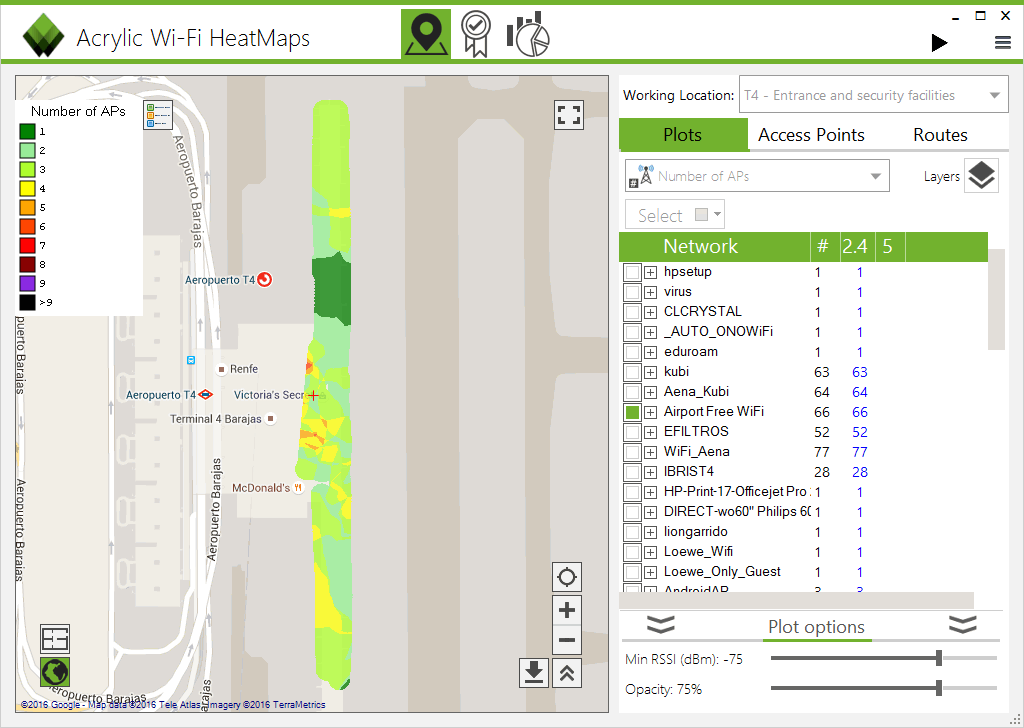Image resolution: width=1024 pixels, height=728 pixels.
Task: Expand the Loewe_Only_Guest network row
Action: tap(650, 573)
